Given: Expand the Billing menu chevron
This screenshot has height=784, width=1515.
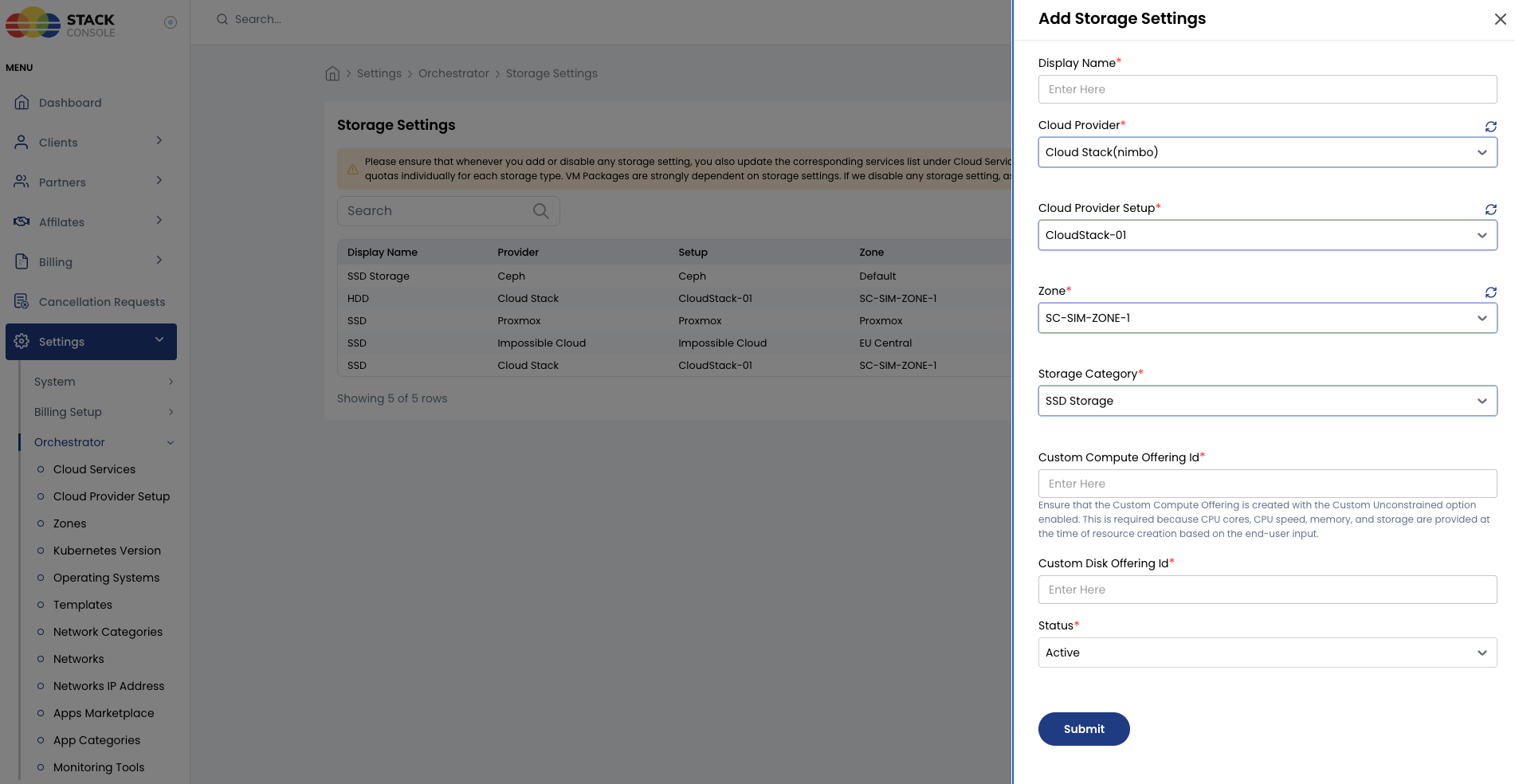Looking at the screenshot, I should pos(159,261).
